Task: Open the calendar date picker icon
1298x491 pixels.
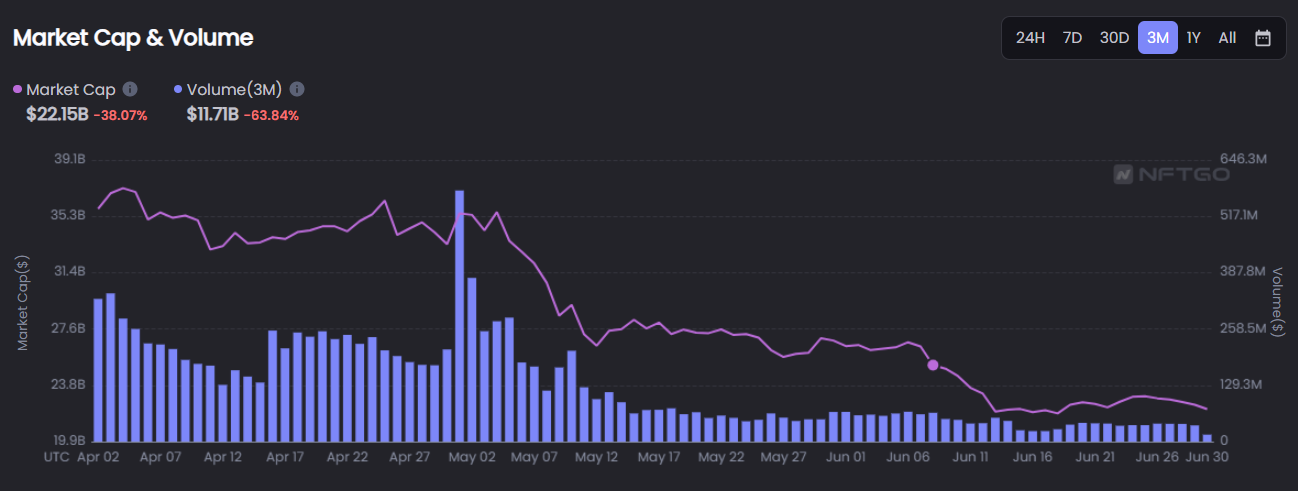Action: click(x=1263, y=38)
